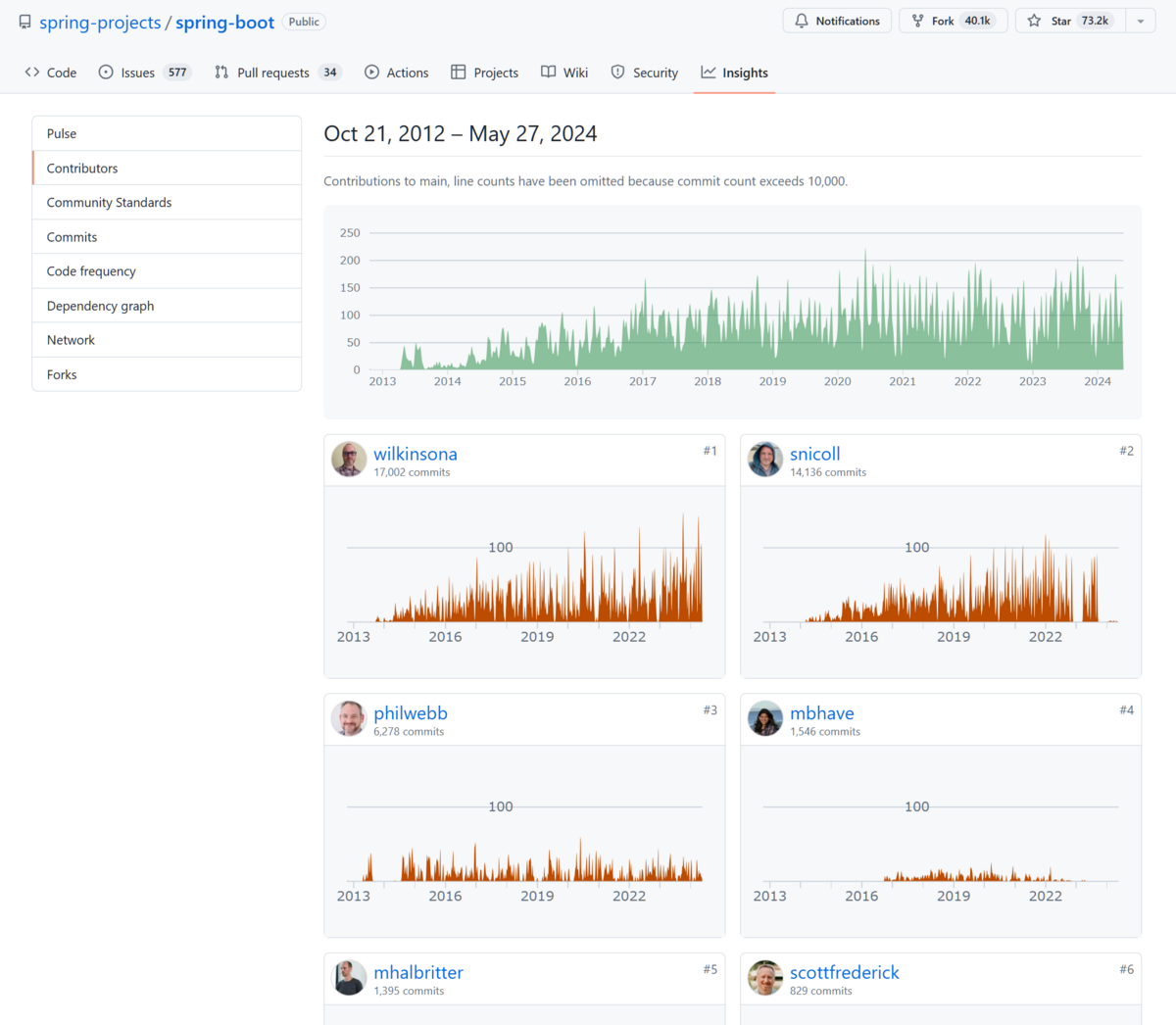The width and height of the screenshot is (1176, 1025).
Task: Click the snicoll username link
Action: coord(815,454)
